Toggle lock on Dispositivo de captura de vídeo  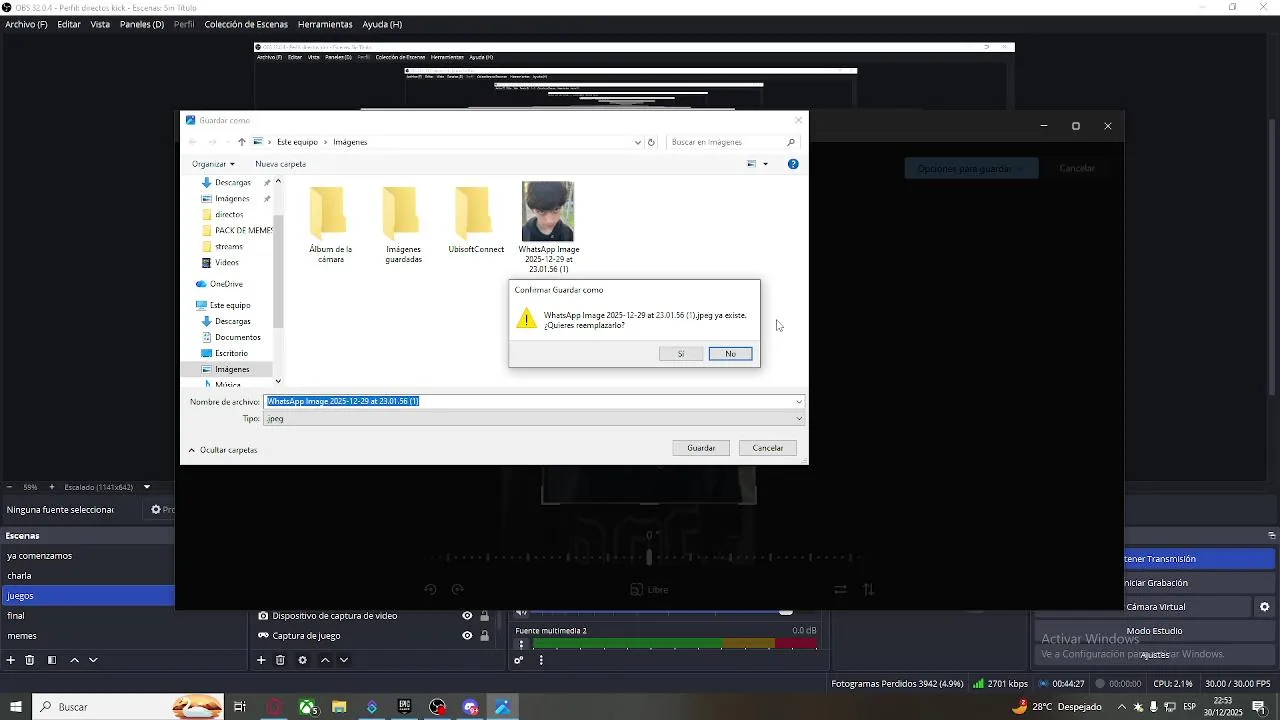(x=485, y=616)
